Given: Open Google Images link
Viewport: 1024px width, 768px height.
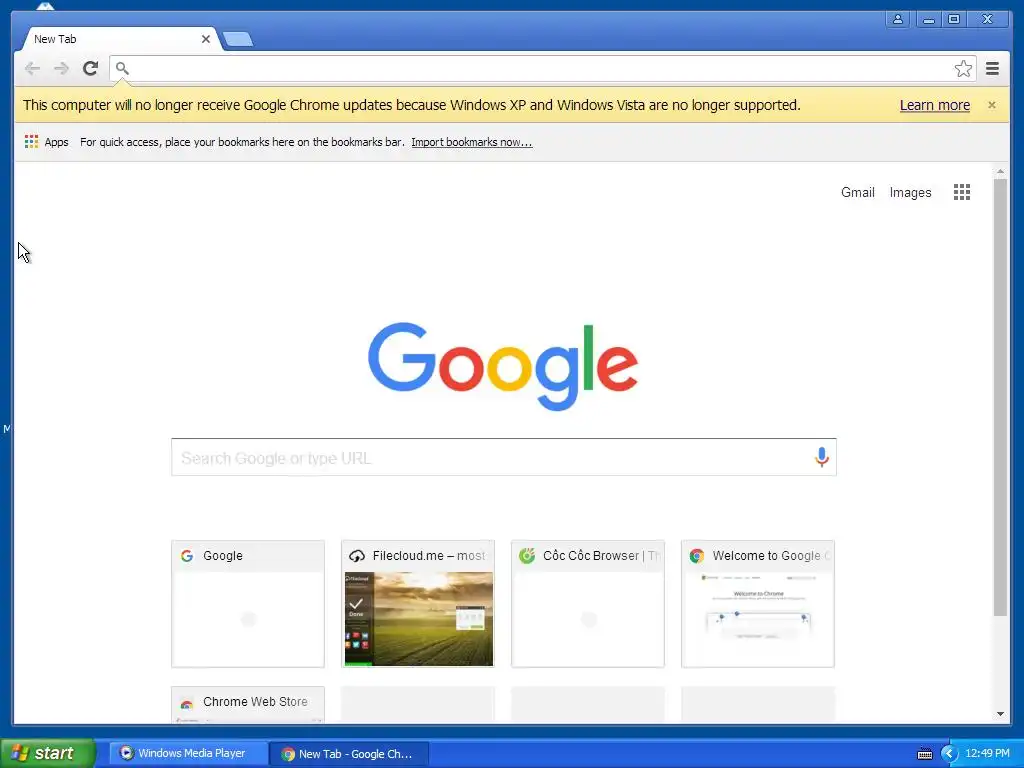Looking at the screenshot, I should tap(910, 193).
